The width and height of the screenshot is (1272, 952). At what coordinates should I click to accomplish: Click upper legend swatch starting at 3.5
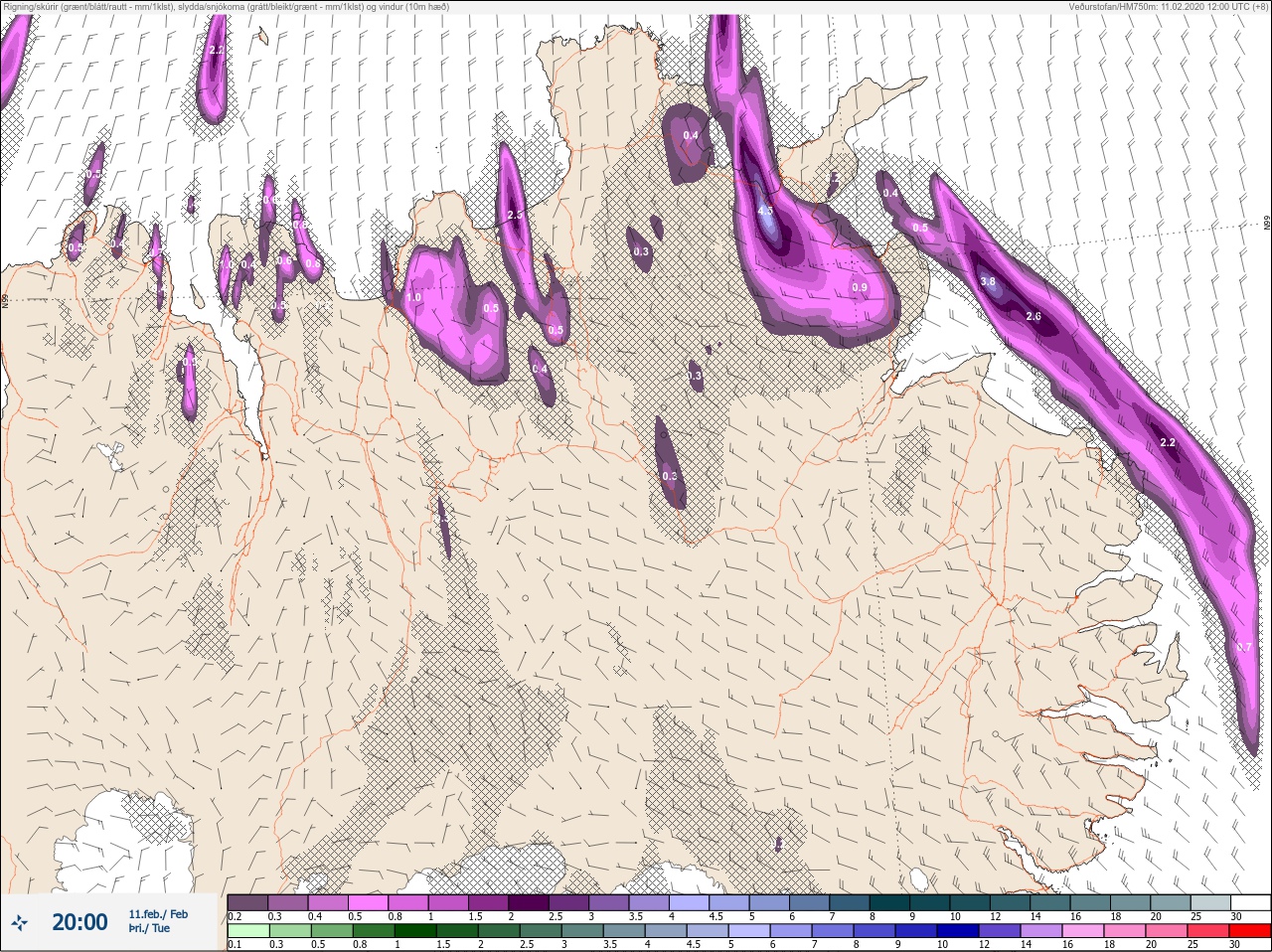649,903
